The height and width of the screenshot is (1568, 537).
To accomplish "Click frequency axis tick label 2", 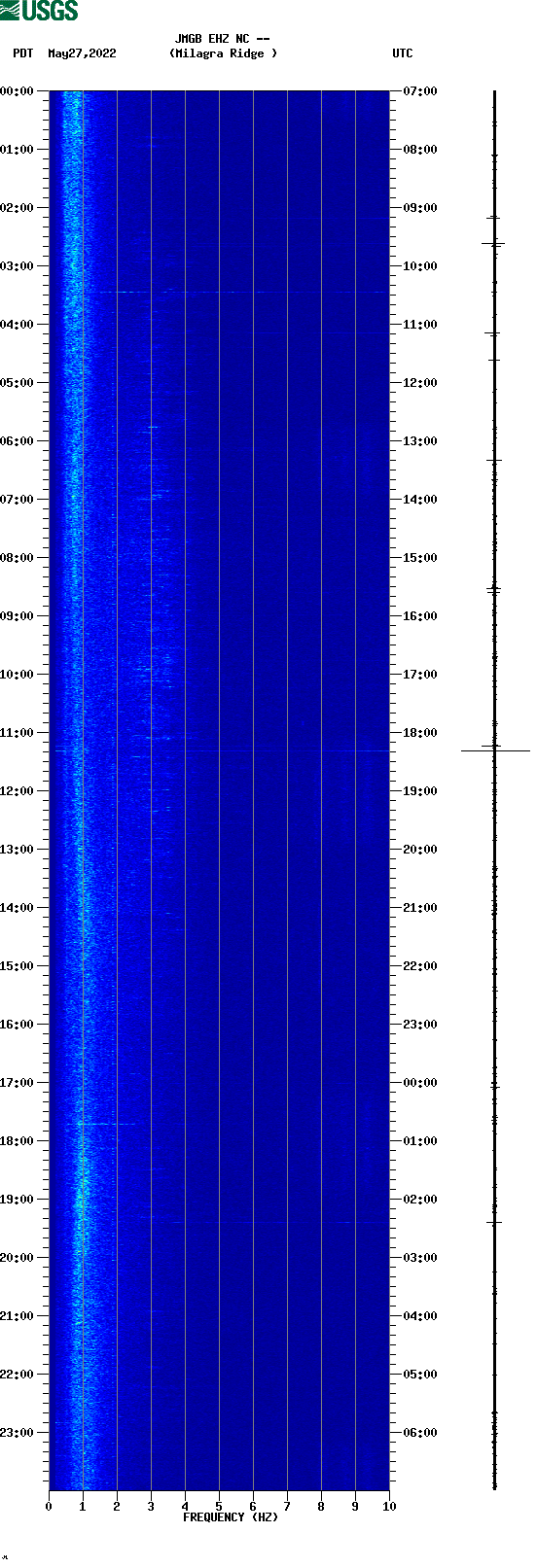I will tap(117, 1507).
